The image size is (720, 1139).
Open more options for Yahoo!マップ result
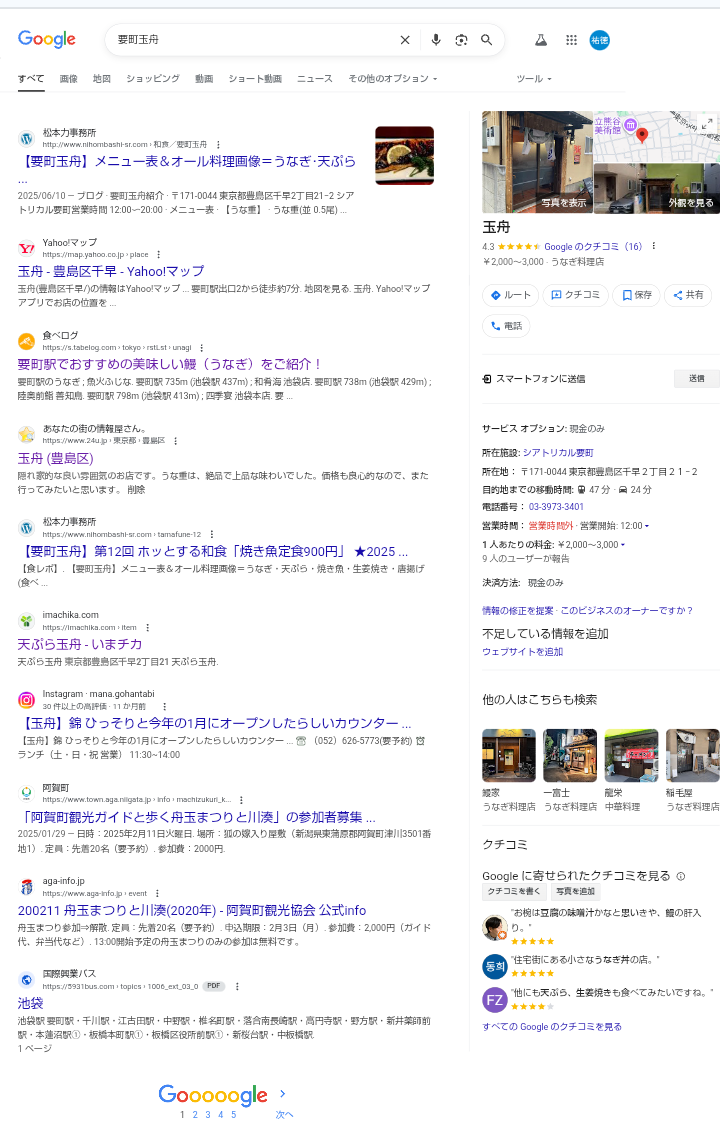click(x=158, y=255)
